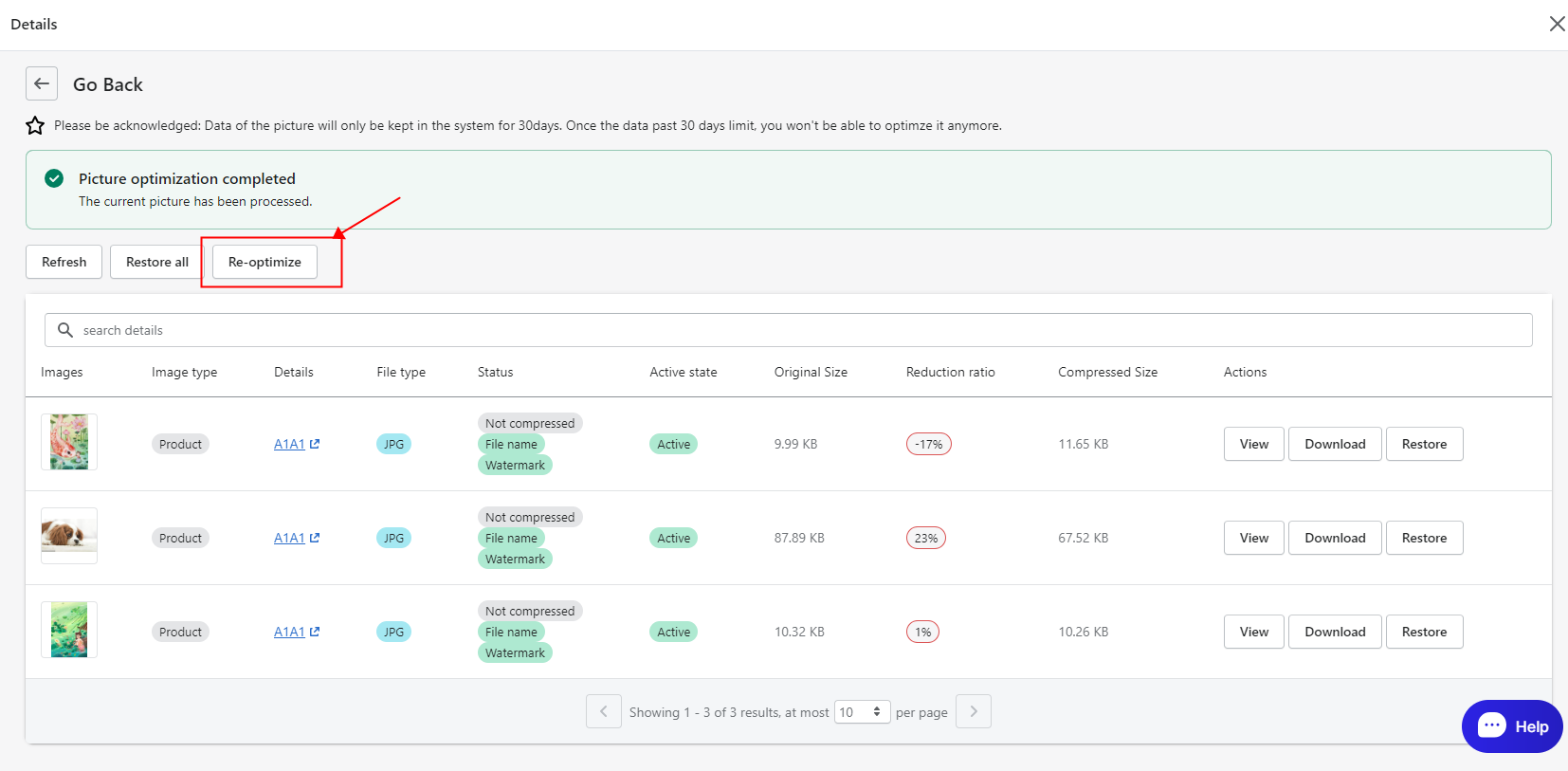Click the Go Back label text
Viewport: 1568px width, 771px height.
tap(108, 84)
